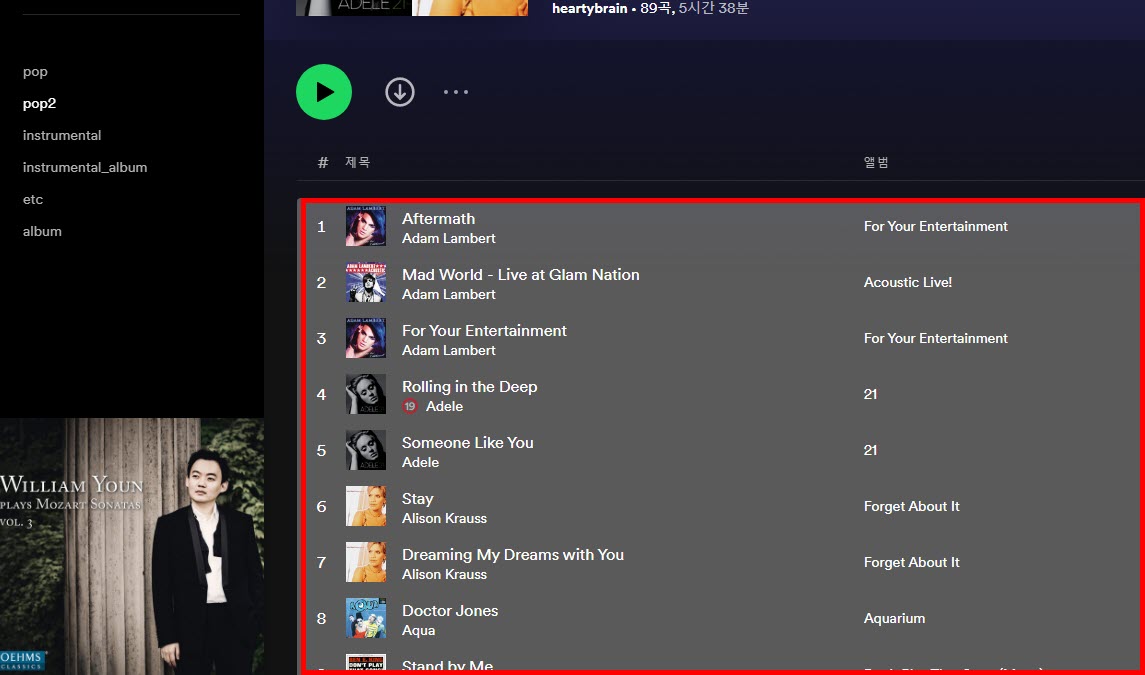Select Dreaming My Dreams with You title

[513, 554]
